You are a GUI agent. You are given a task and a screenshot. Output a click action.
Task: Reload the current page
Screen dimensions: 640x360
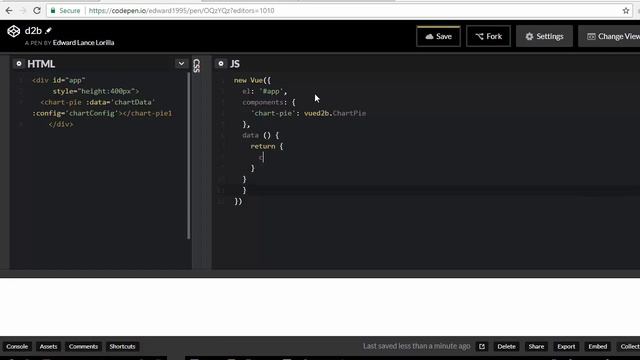(37, 11)
